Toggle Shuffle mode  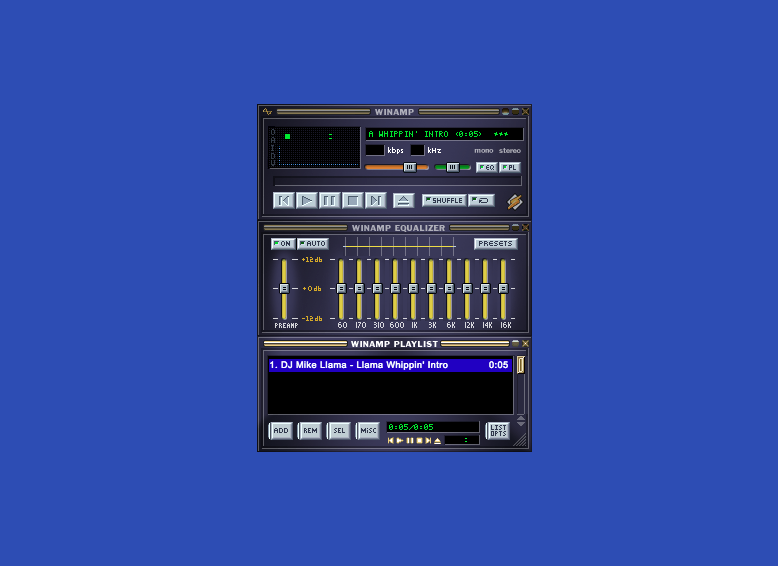point(444,200)
